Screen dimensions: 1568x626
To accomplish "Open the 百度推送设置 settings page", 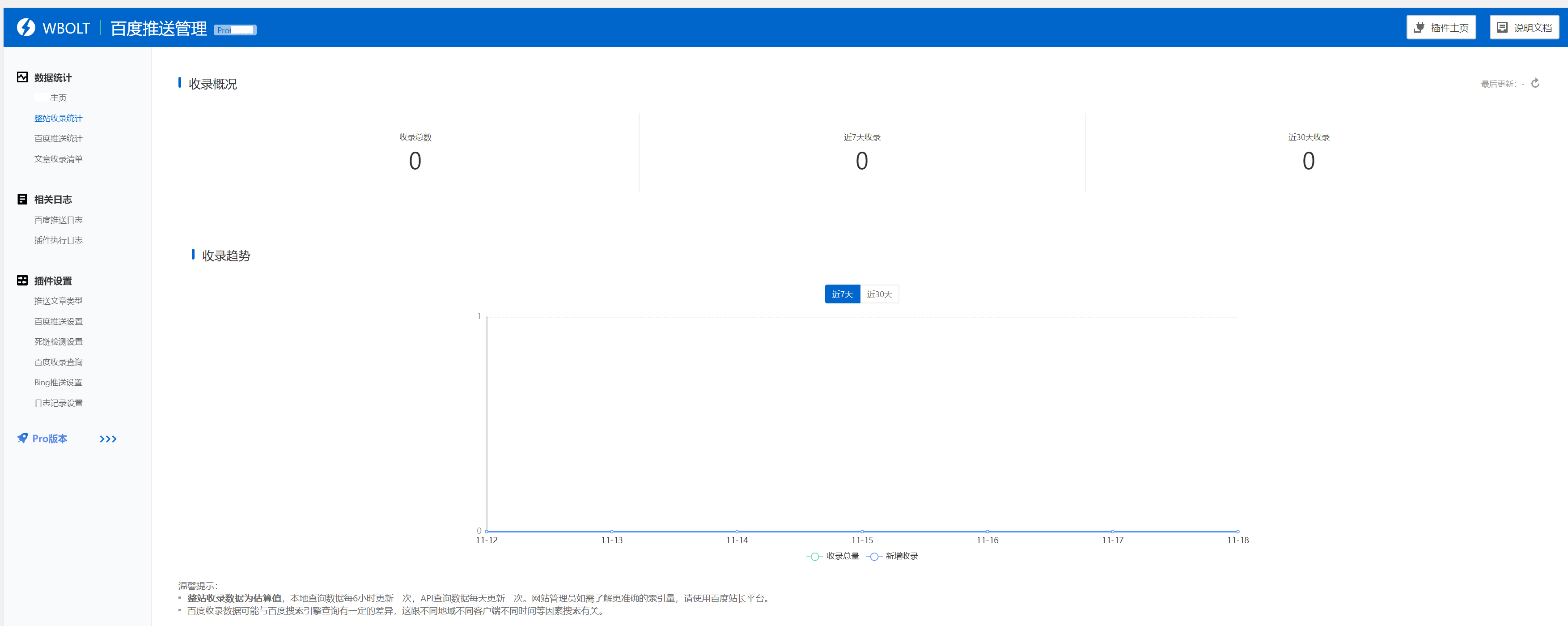I will point(59,321).
